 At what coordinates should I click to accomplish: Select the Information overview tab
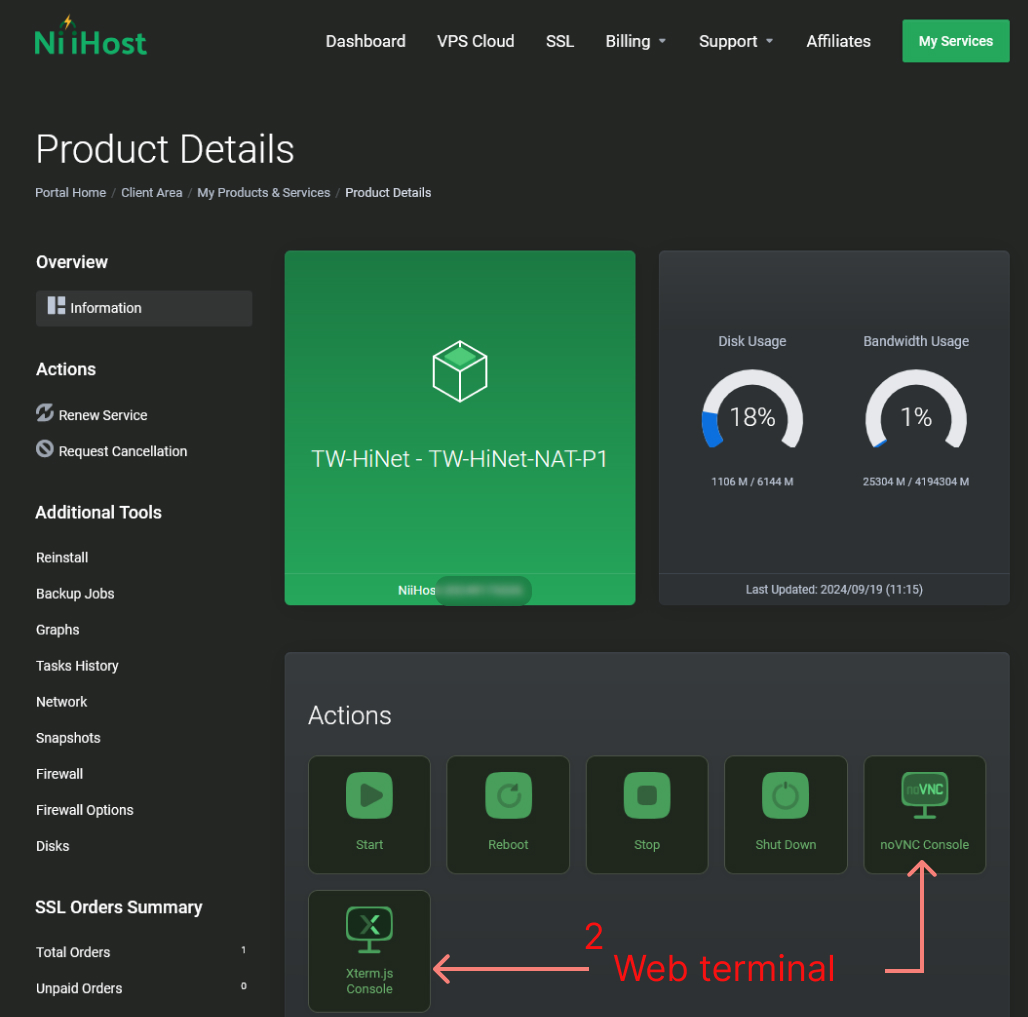[144, 308]
